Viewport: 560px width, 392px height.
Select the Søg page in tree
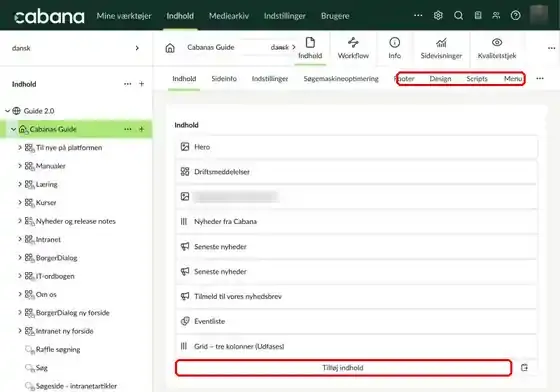click(41, 368)
